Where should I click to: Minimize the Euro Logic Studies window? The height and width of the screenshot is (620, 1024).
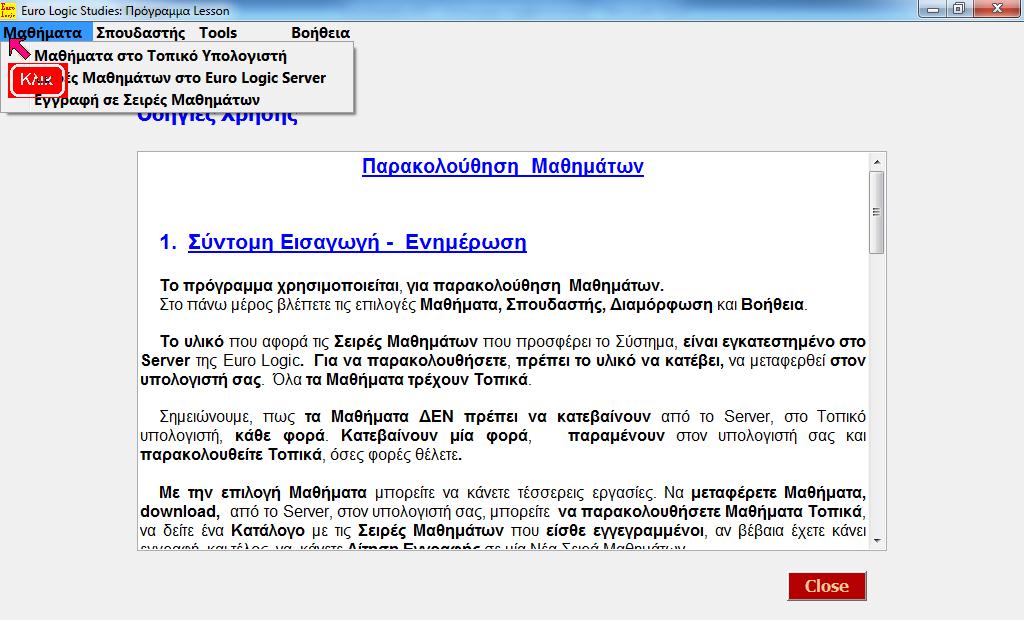pos(933,9)
